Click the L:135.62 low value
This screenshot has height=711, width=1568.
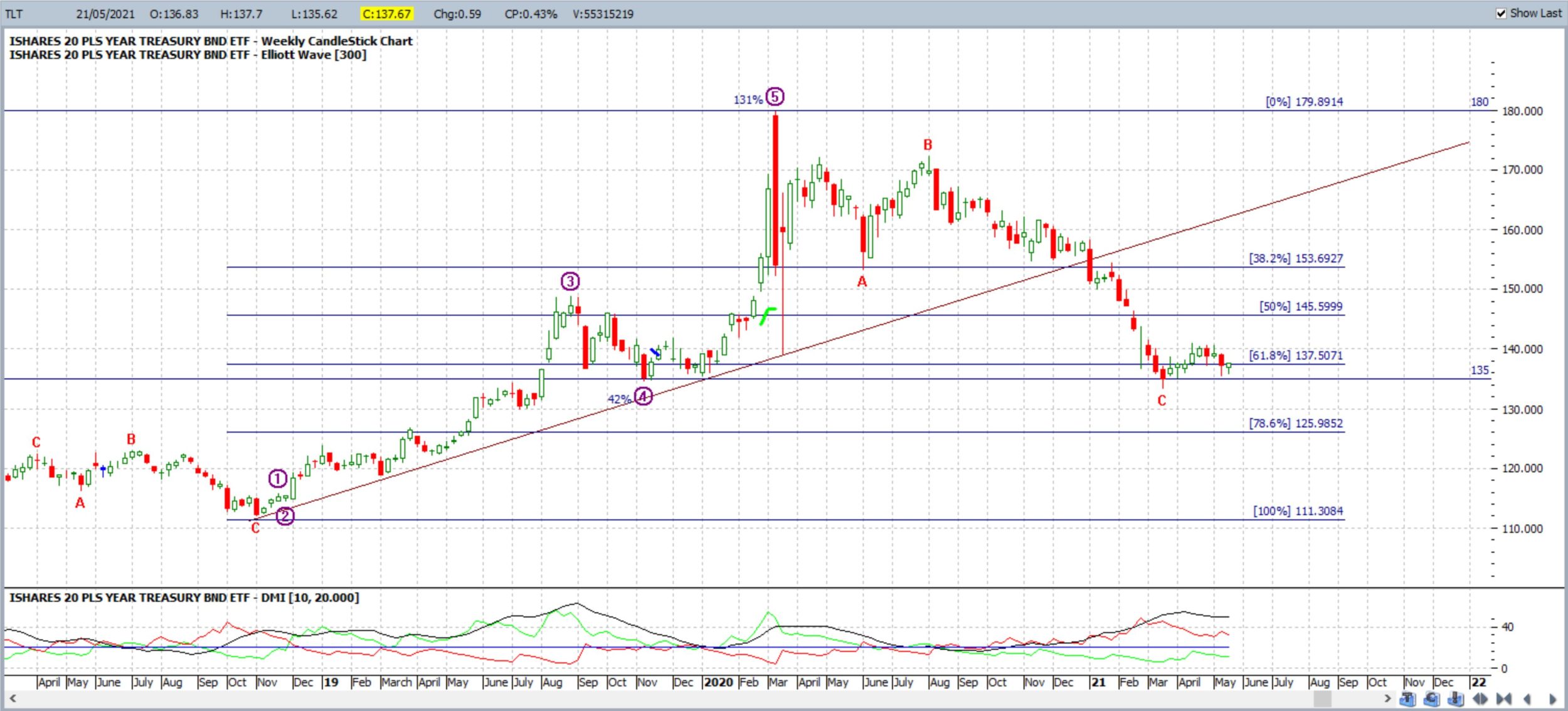pos(314,14)
